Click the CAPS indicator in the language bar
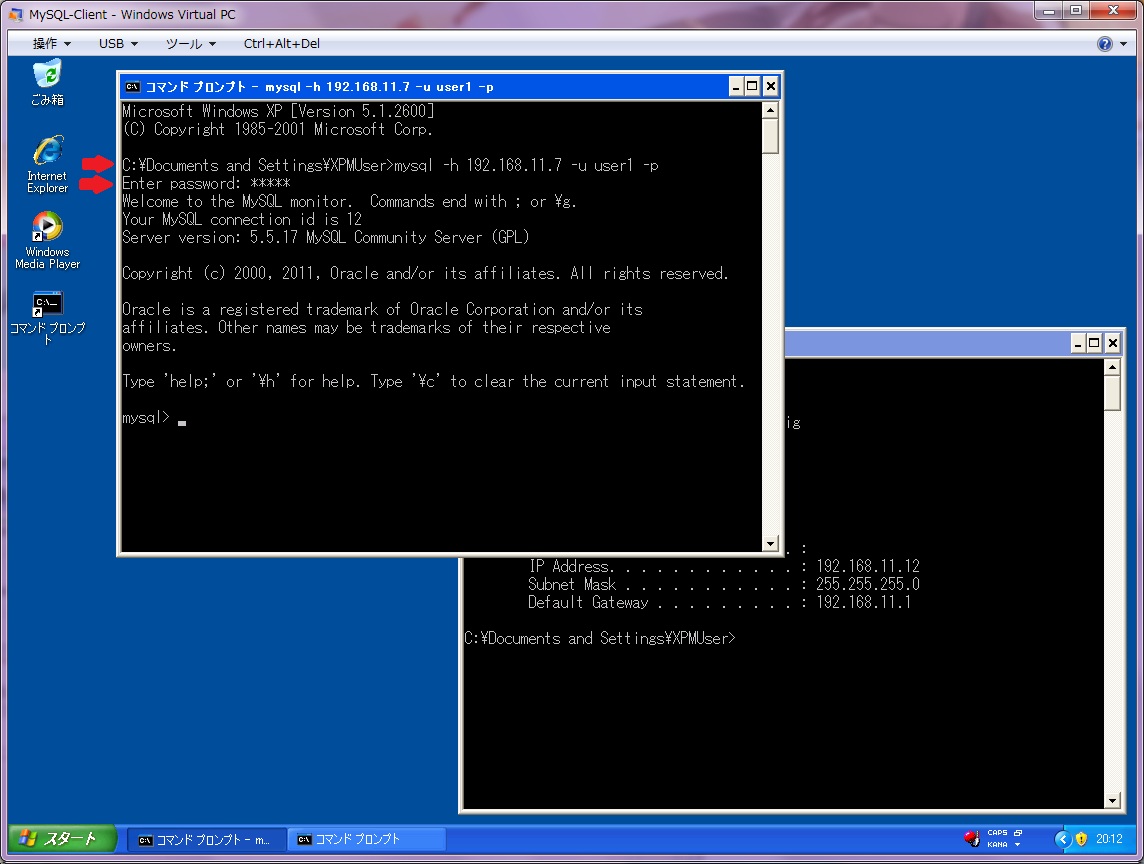Viewport: 1144px width, 864px height. point(997,833)
